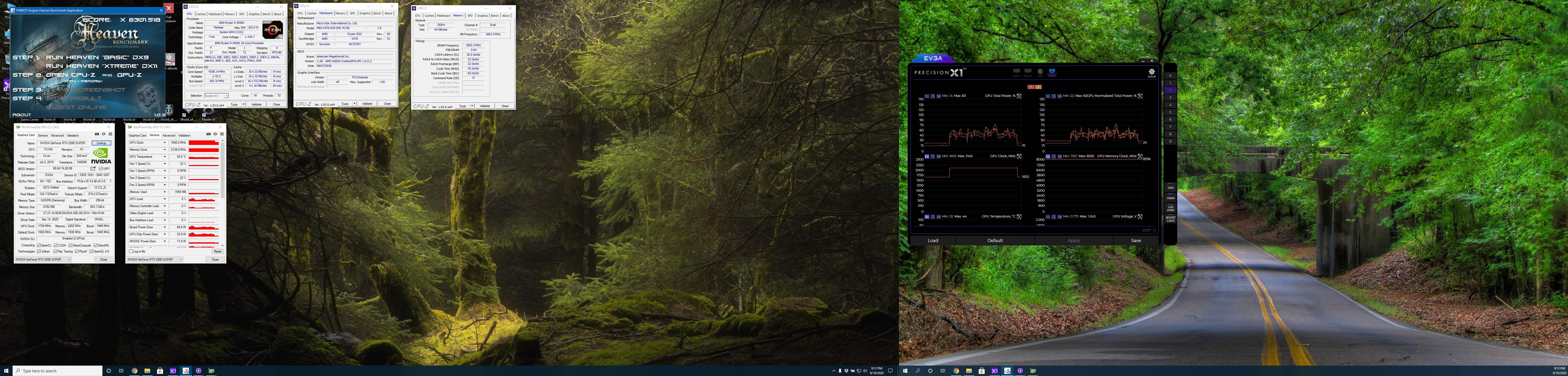Switch to SPD tab in CPU-Z Memory window
The image size is (1568, 376).
tap(470, 16)
